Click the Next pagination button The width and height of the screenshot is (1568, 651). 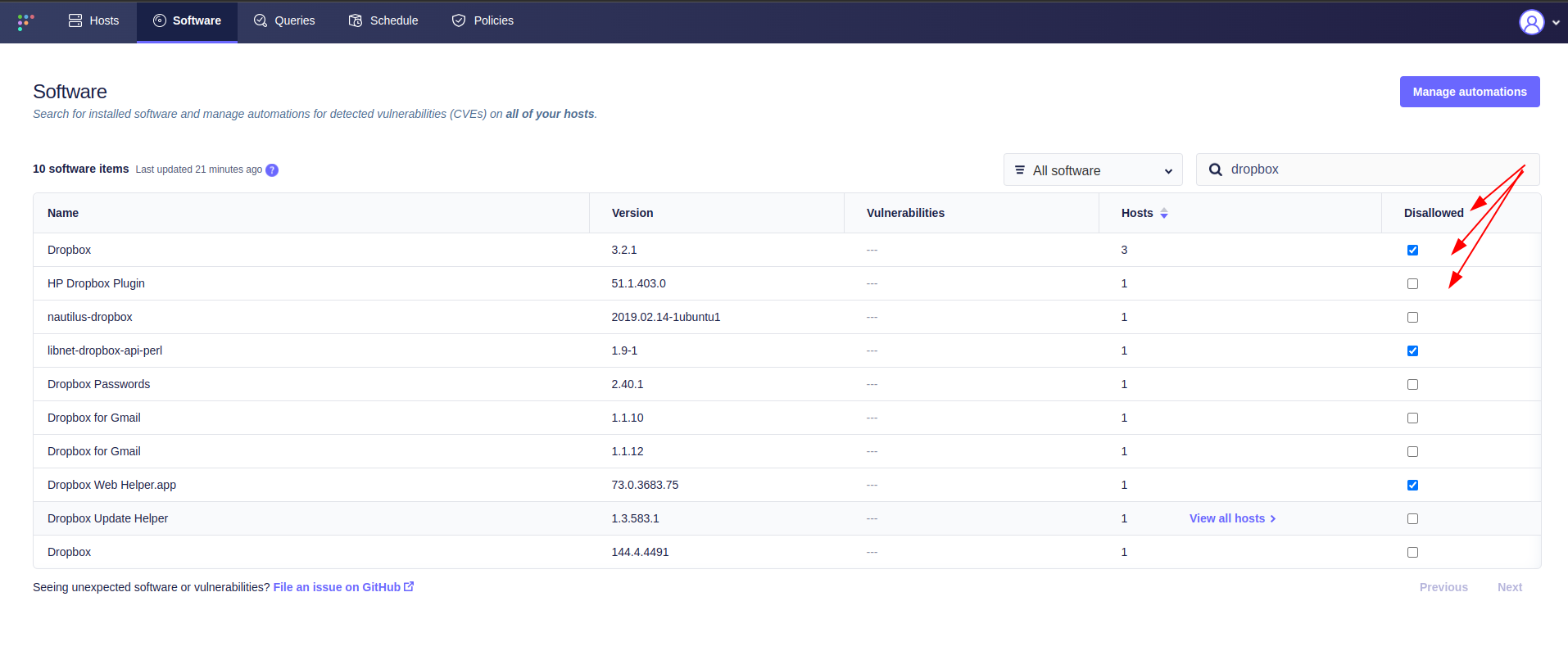(1510, 587)
